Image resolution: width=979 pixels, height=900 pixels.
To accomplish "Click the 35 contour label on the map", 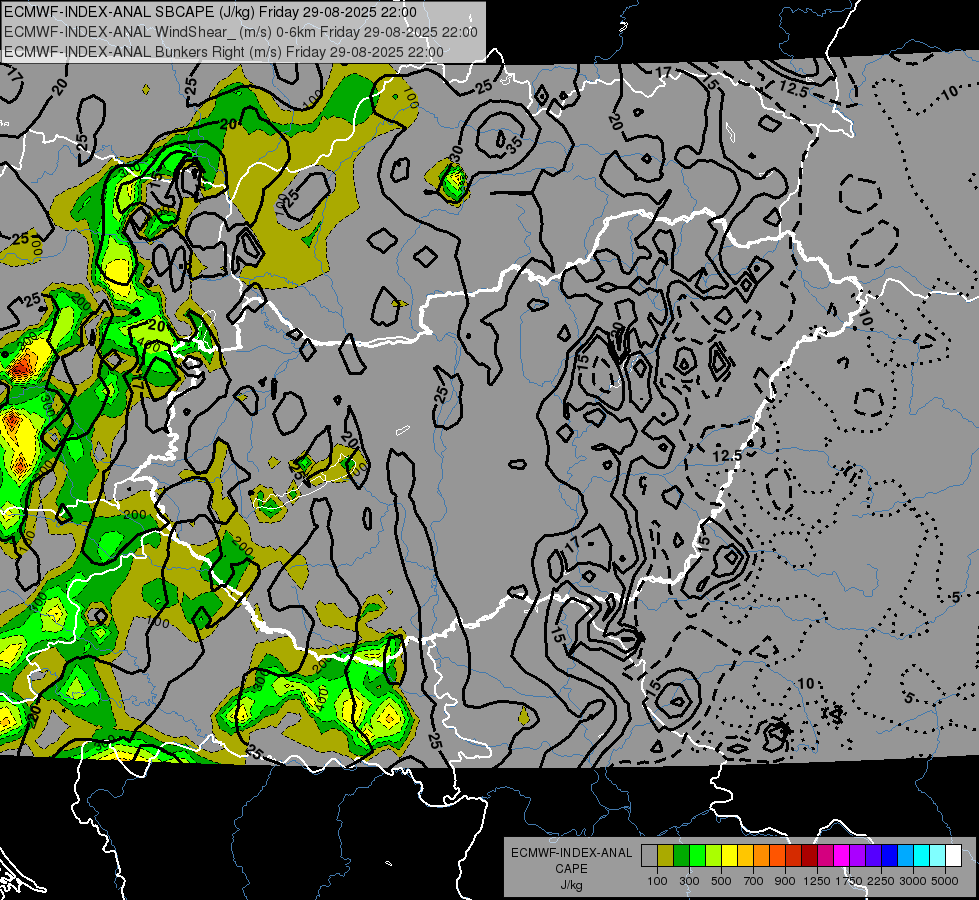I will [x=514, y=145].
